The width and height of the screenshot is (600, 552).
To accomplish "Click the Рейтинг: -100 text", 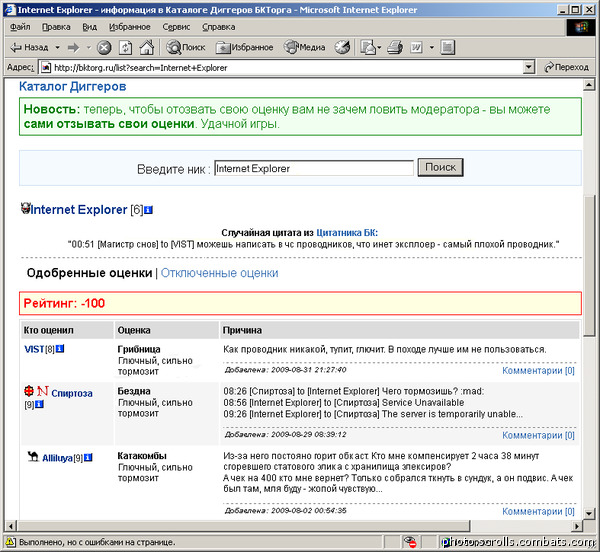I will click(64, 303).
